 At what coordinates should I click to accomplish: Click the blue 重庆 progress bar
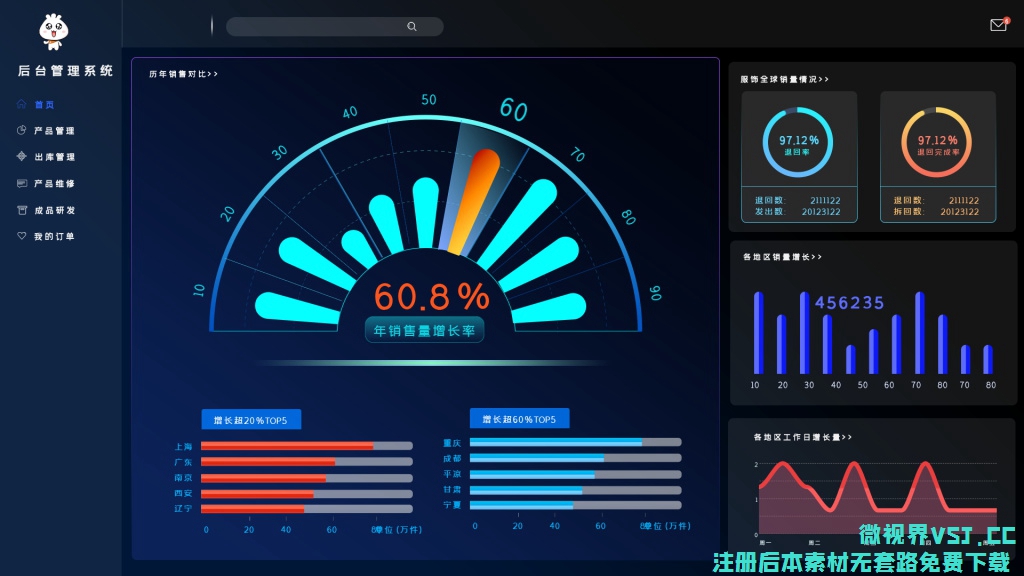coord(556,442)
